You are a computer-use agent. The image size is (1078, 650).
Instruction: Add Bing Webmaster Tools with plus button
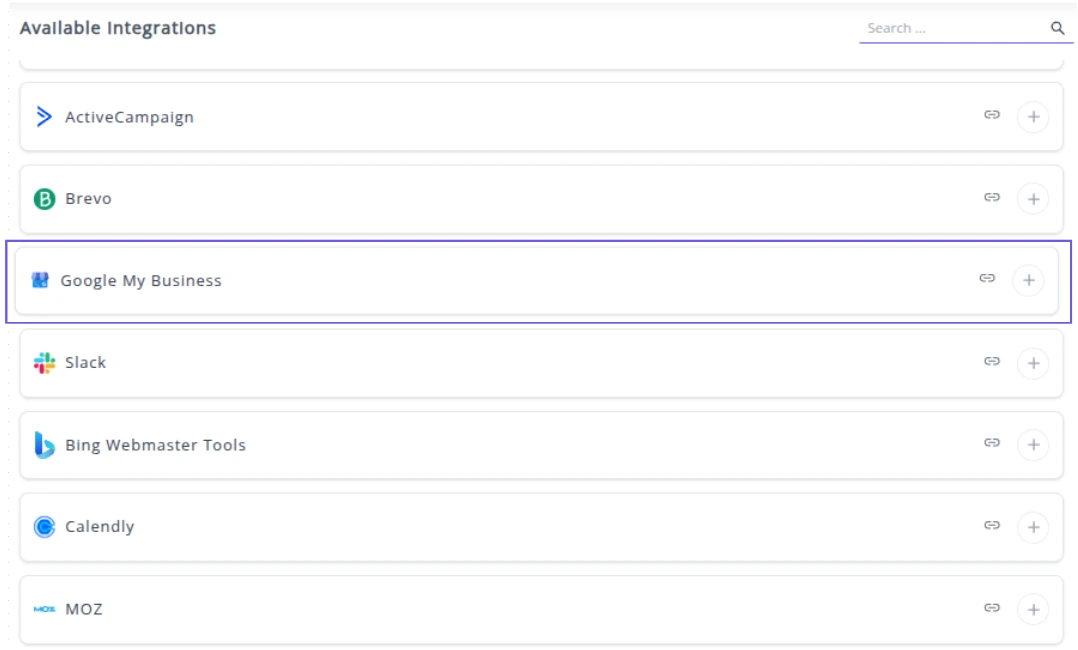pyautogui.click(x=1033, y=445)
